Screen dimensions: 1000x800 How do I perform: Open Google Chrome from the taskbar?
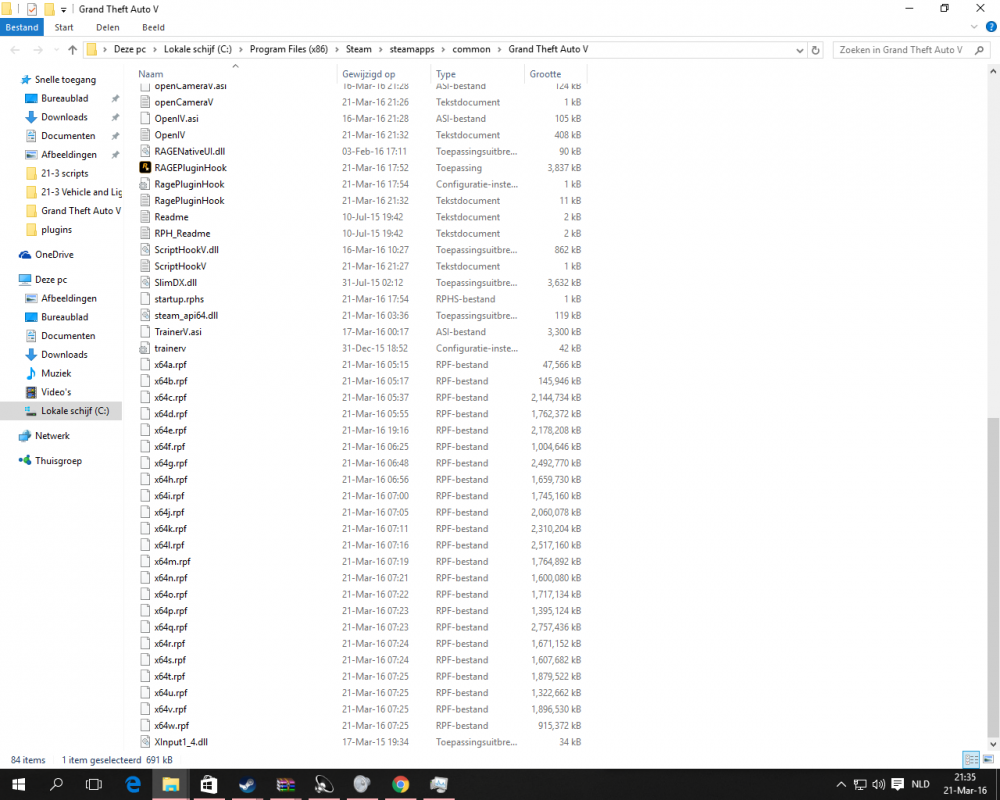401,784
